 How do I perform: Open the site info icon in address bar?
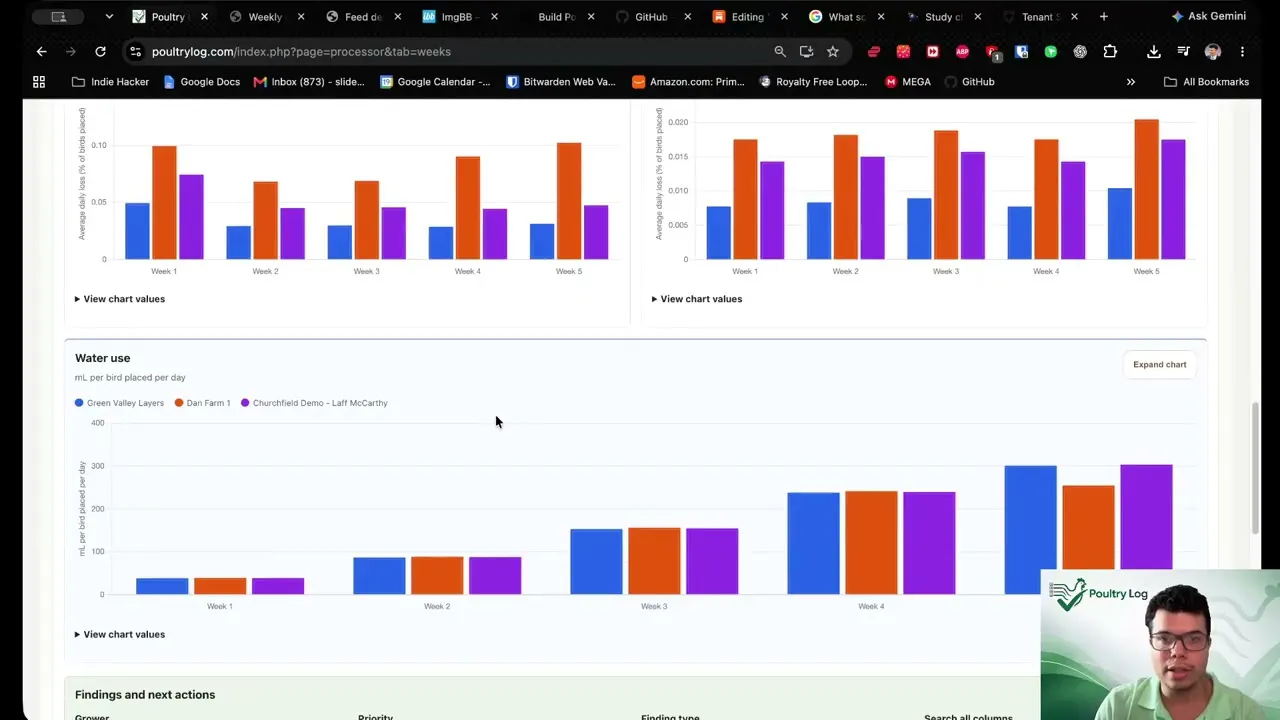click(135, 51)
